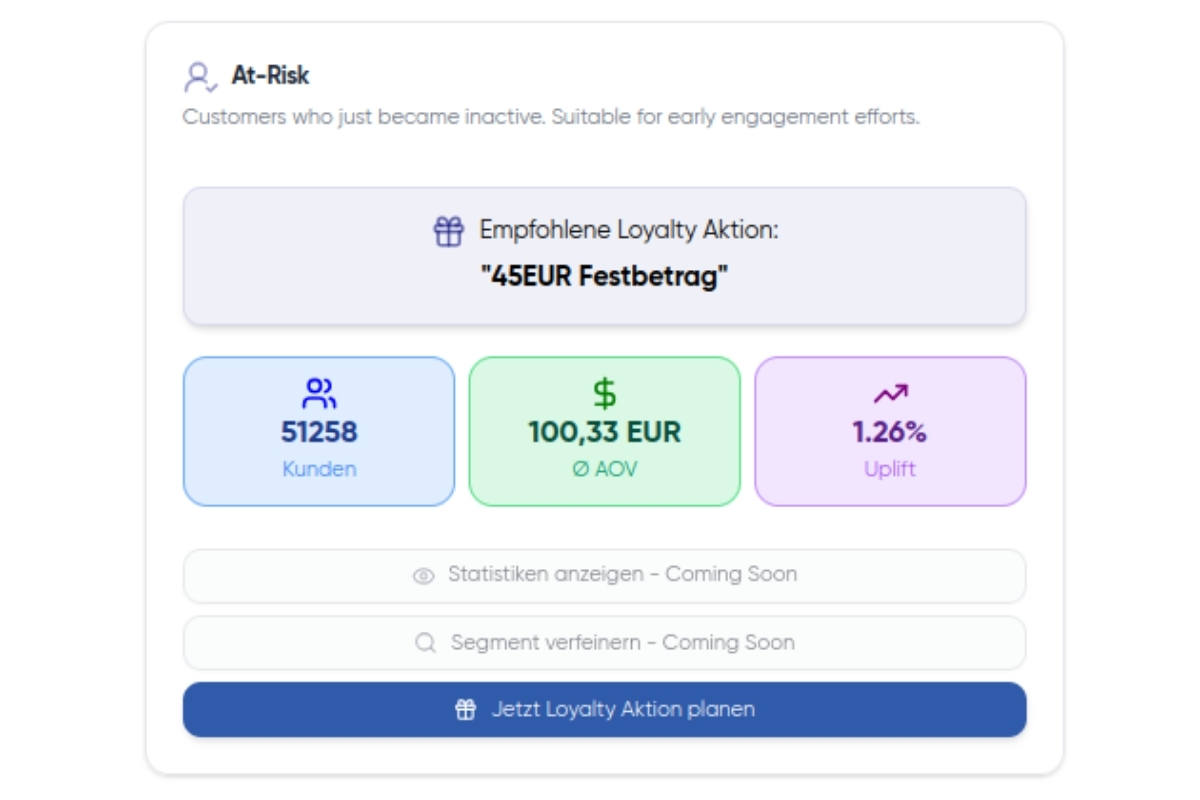This screenshot has width=1200, height=800.
Task: Click the Empfohlene Loyalty Aktion label
Action: [628, 230]
